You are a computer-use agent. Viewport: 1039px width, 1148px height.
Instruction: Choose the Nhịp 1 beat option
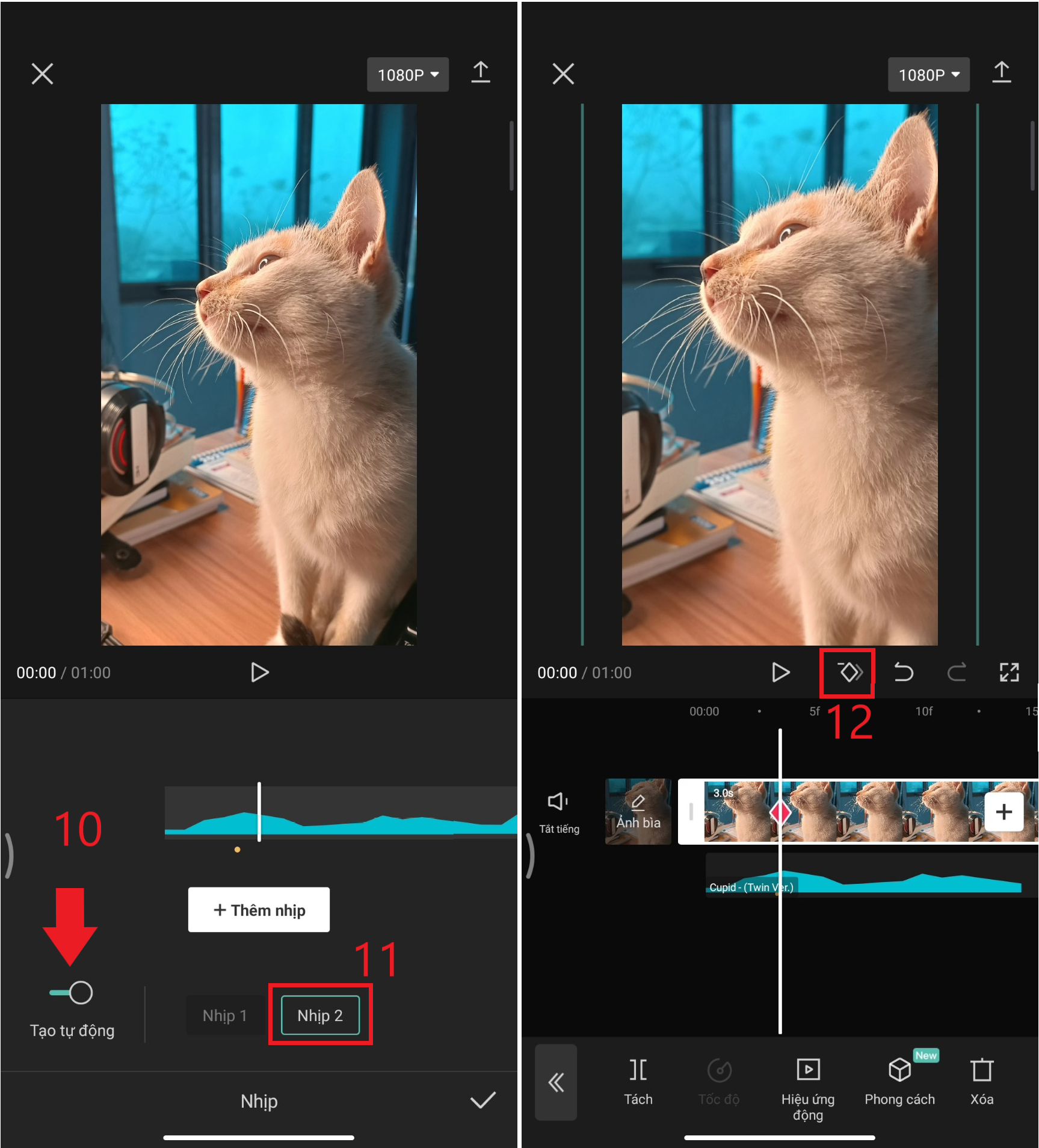tap(225, 1016)
